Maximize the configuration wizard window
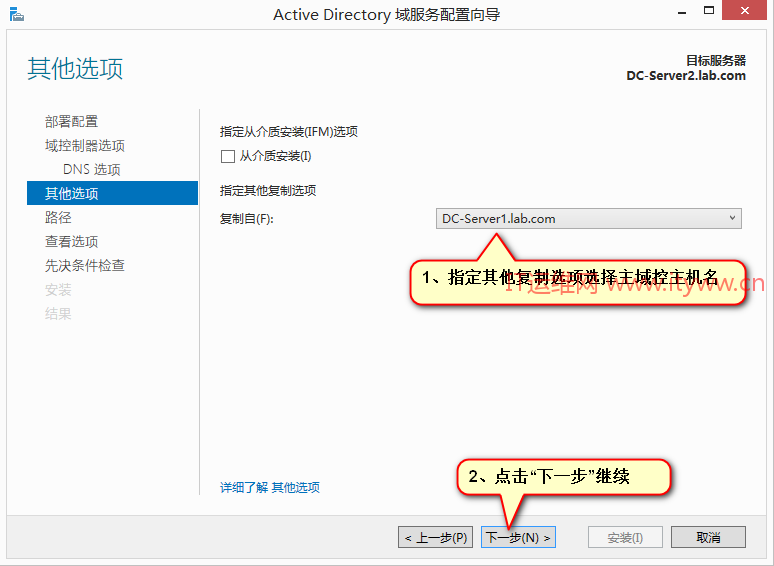Viewport: 774px width, 566px height. [x=709, y=11]
